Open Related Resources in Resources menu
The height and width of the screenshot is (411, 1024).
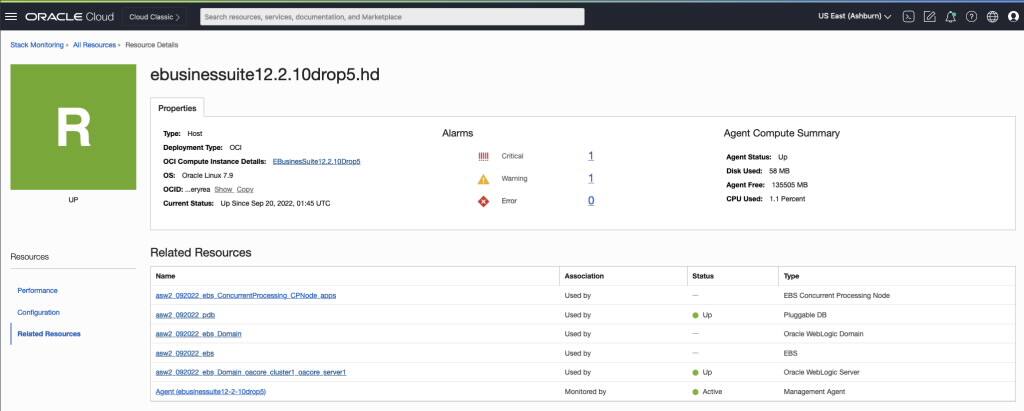(49, 334)
